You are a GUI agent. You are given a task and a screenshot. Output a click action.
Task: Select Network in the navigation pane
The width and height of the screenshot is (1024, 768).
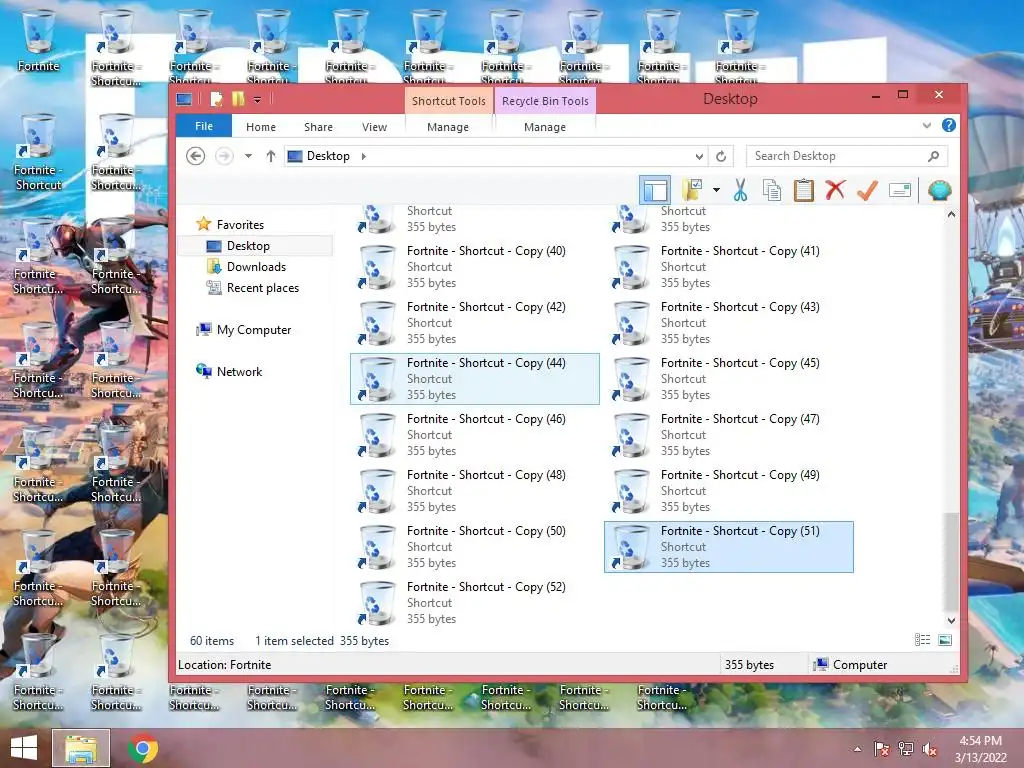pos(239,372)
